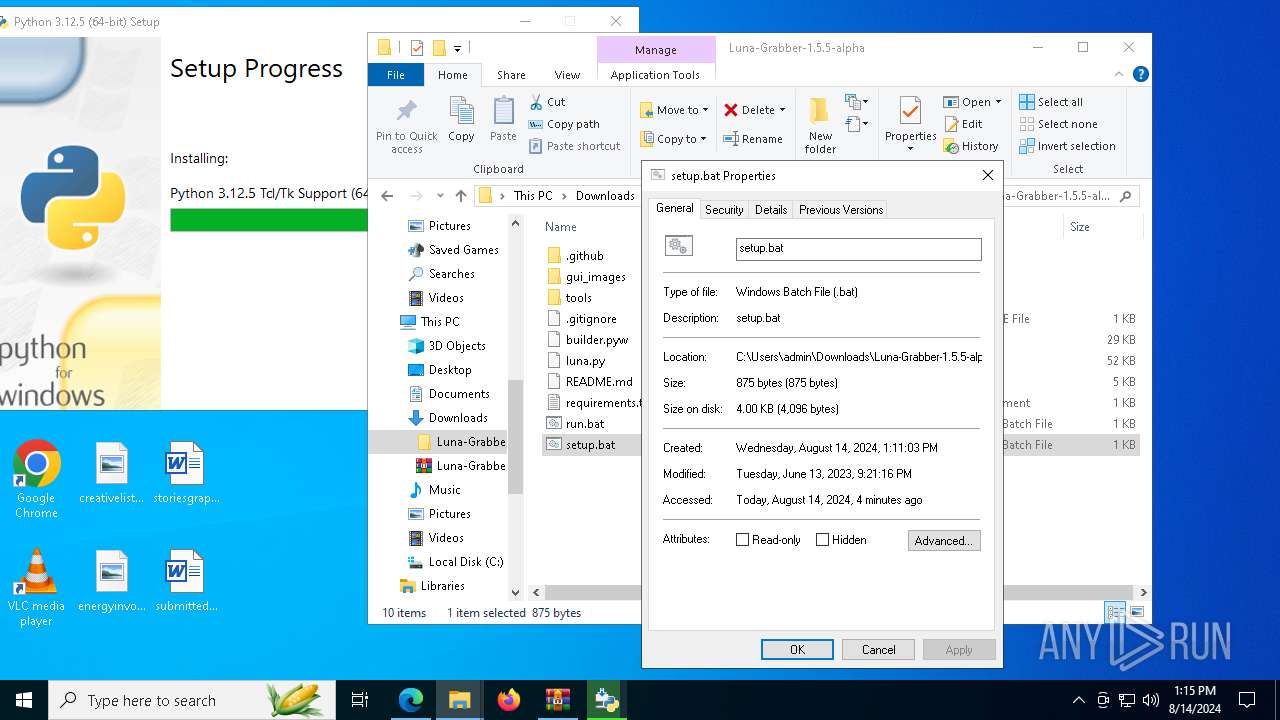Switch to the Share ribbon tab
Image resolution: width=1280 pixels, height=720 pixels.
tap(511, 75)
